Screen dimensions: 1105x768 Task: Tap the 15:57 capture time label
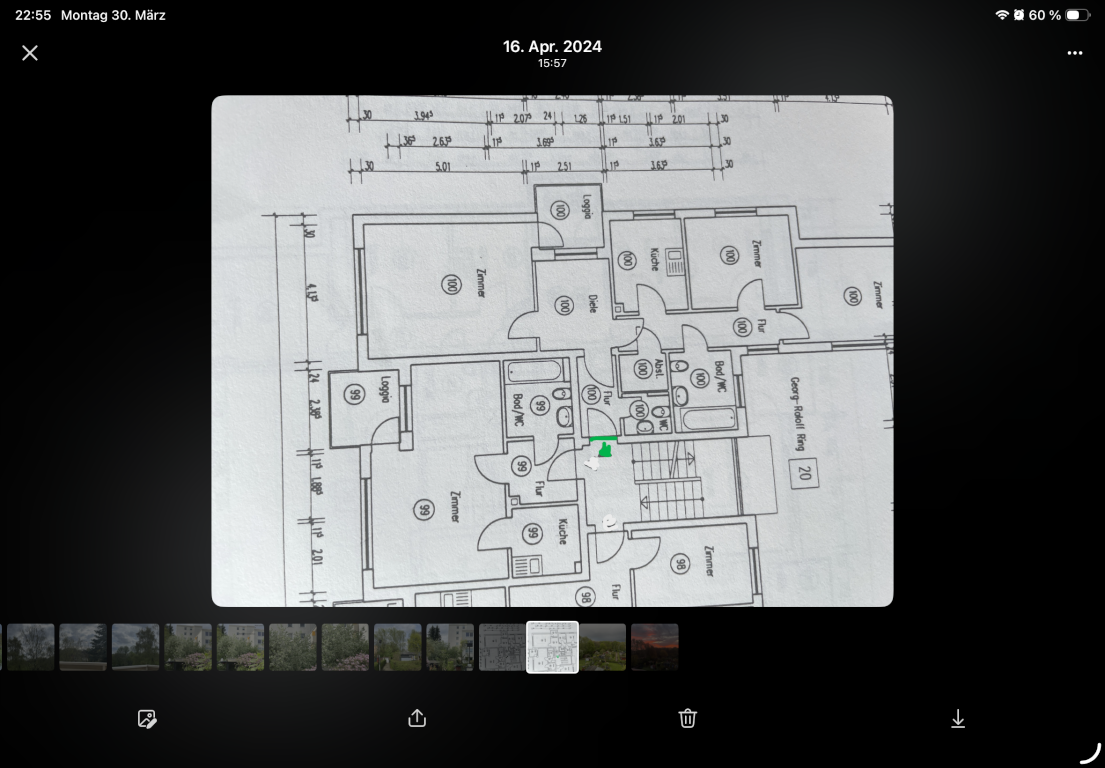tap(552, 63)
